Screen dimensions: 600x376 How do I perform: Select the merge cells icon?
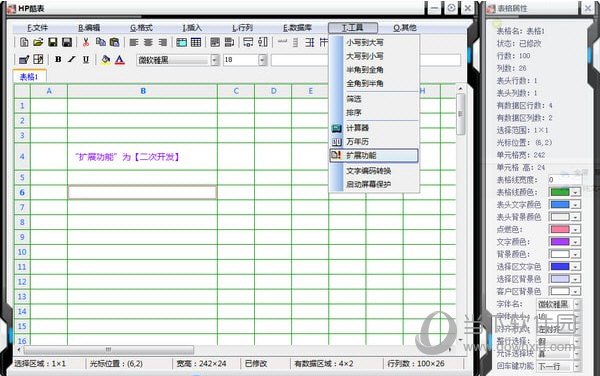(x=310, y=42)
